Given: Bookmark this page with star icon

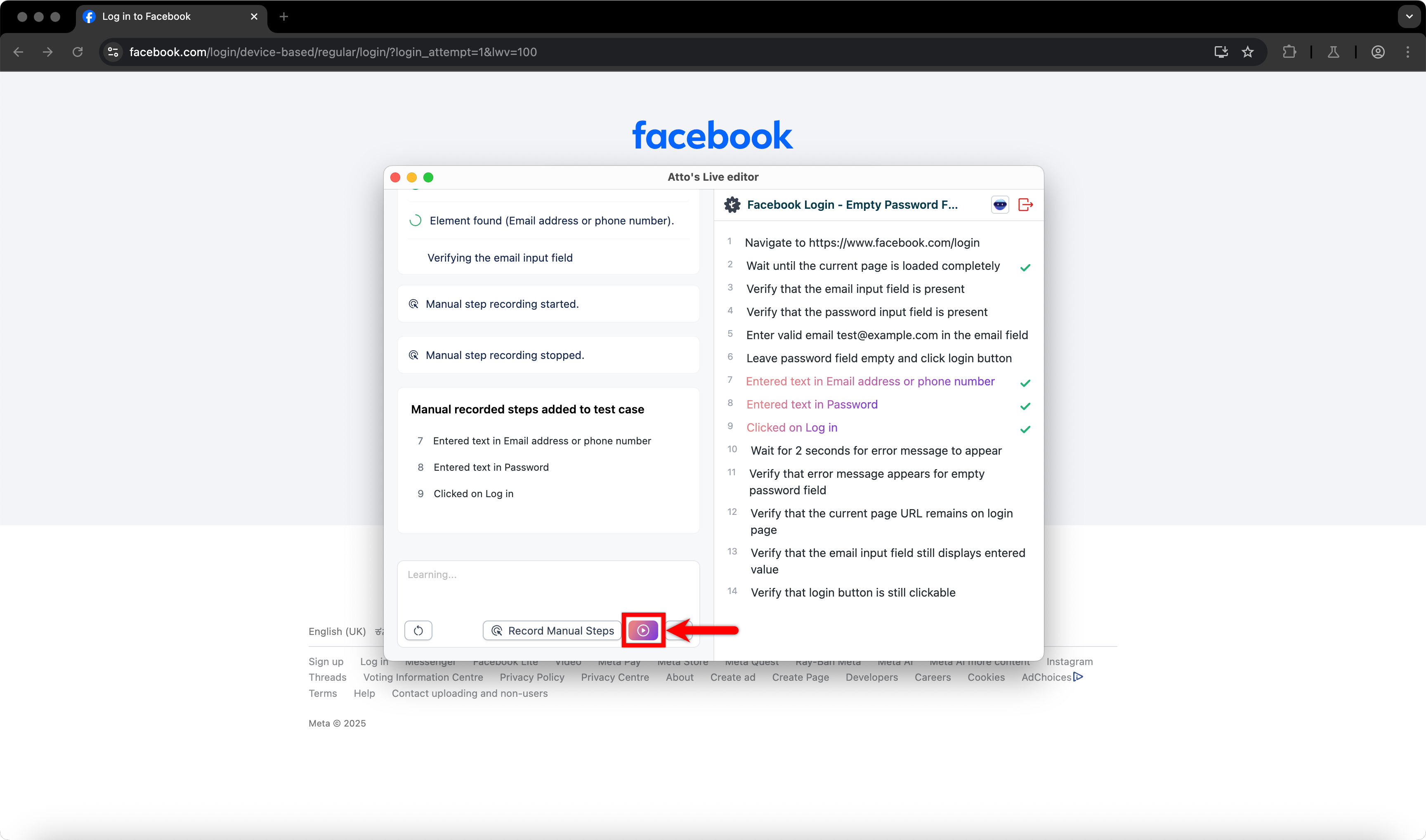Looking at the screenshot, I should [x=1247, y=52].
